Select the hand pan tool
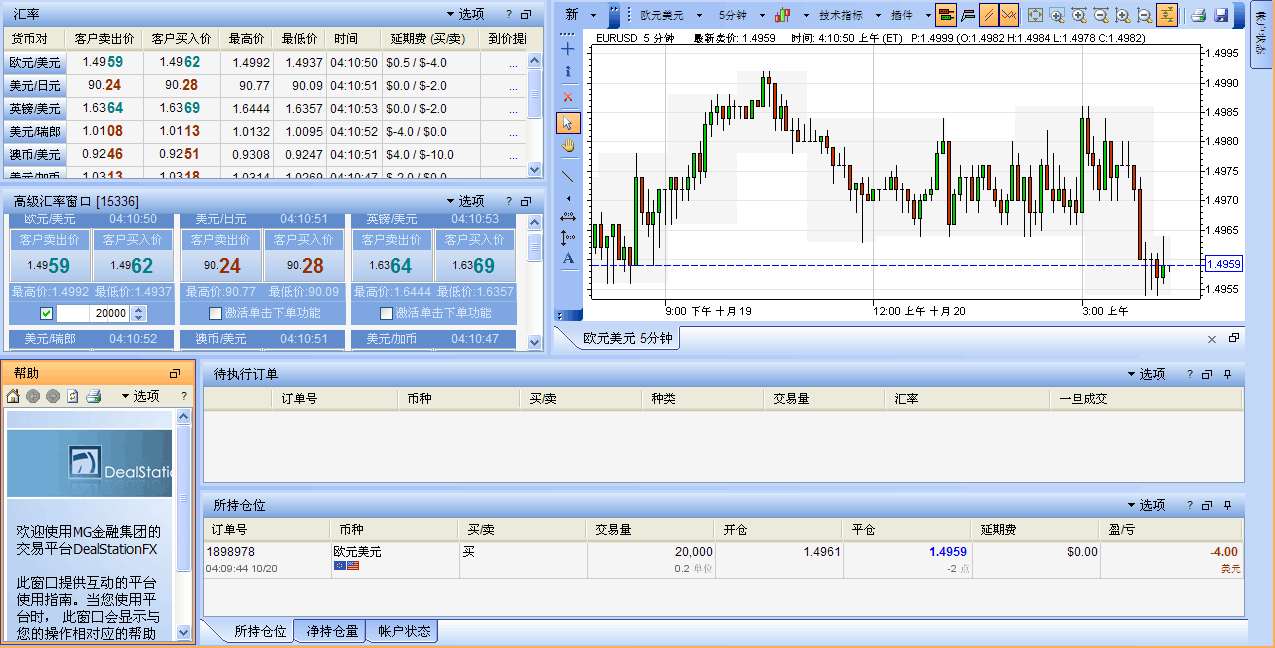This screenshot has height=648, width=1275. pos(568,146)
